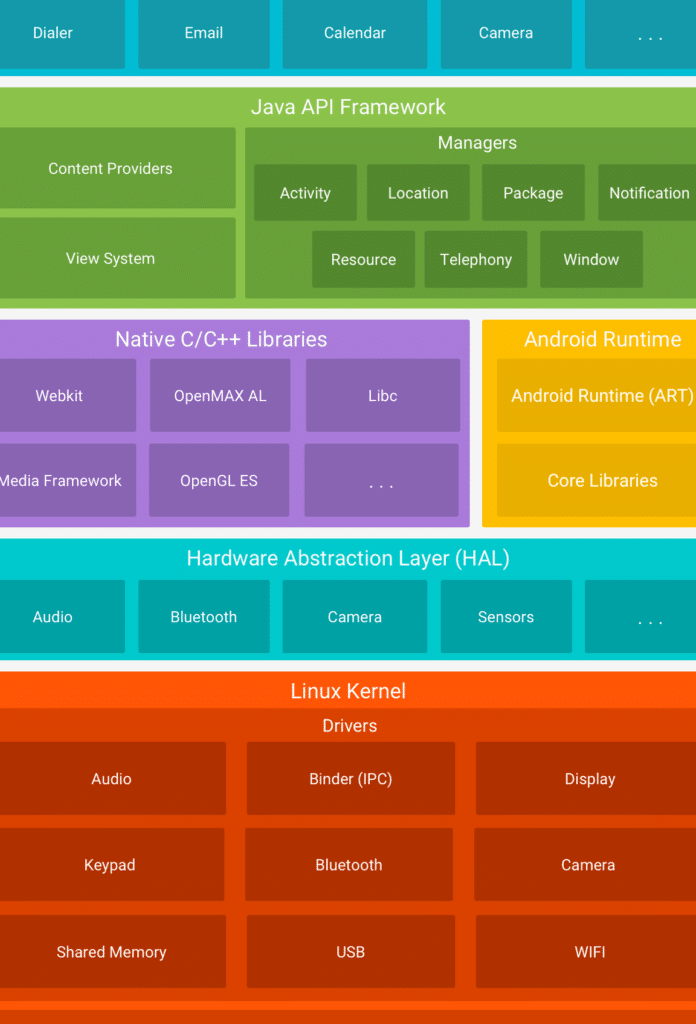Click the Window manager box
696x1024 pixels.
[x=591, y=259]
